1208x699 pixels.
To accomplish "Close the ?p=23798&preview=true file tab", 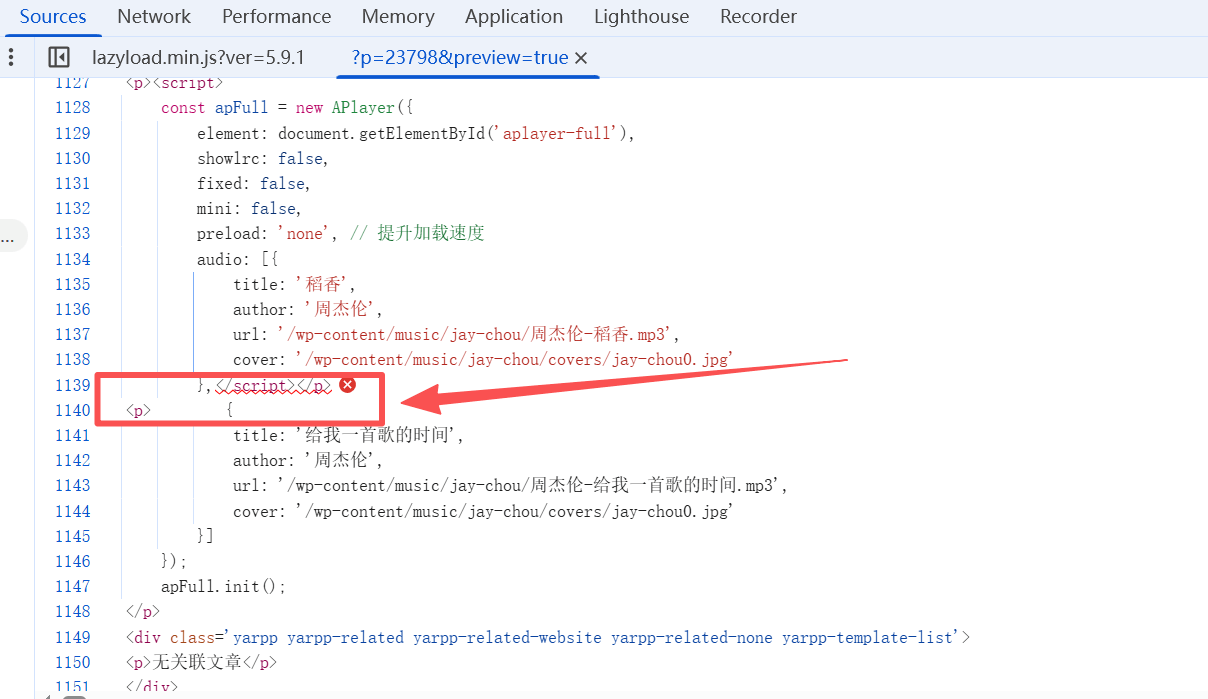I will (x=581, y=58).
